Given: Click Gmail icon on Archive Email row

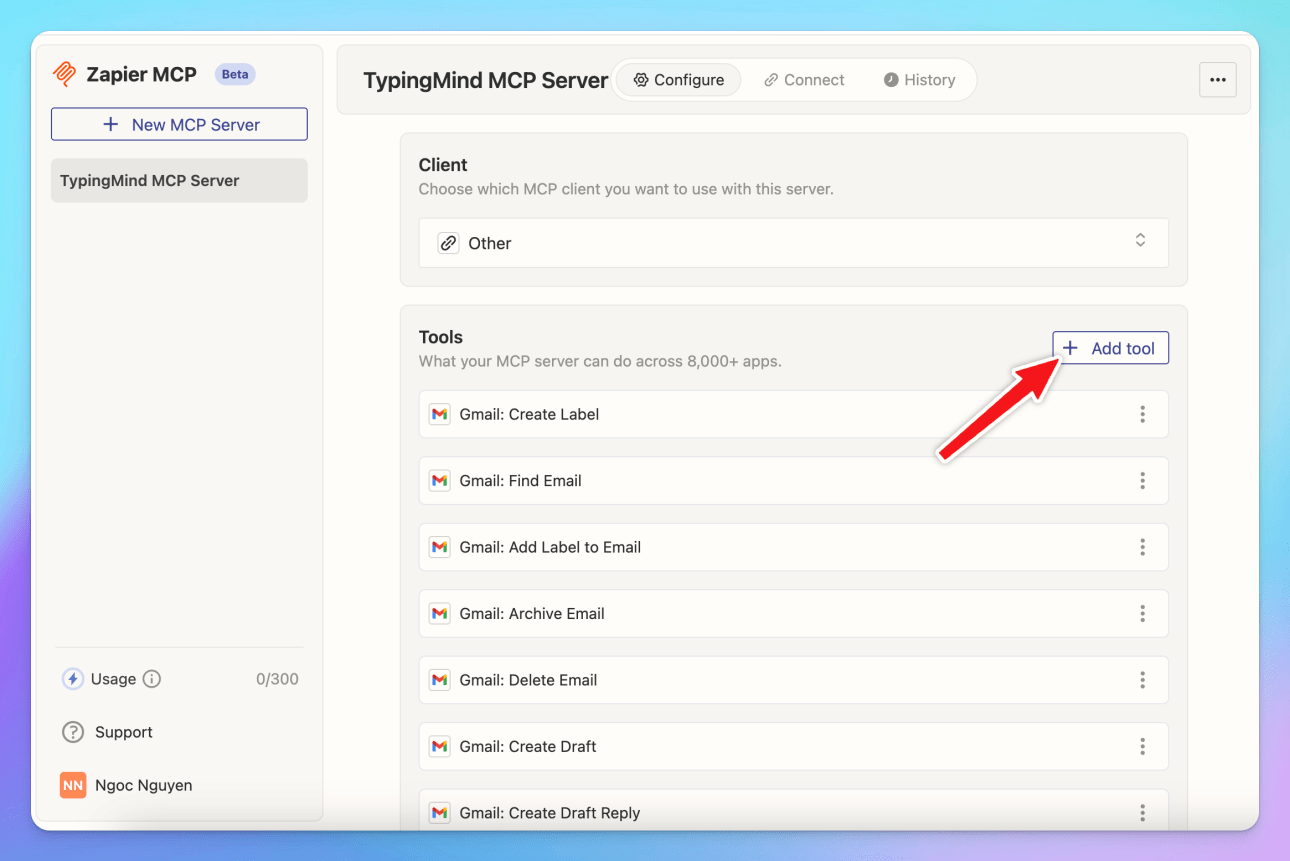Looking at the screenshot, I should click(x=439, y=614).
